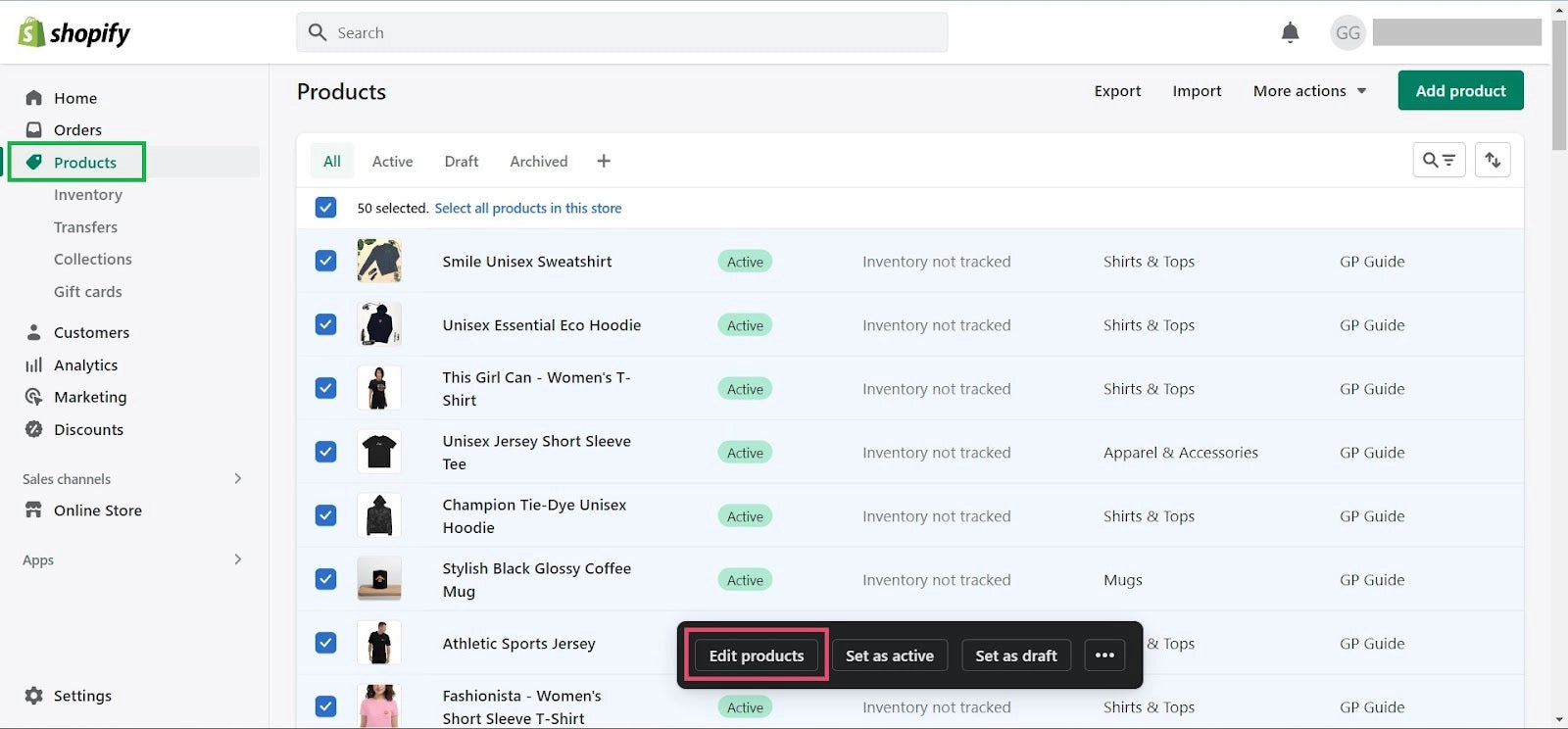This screenshot has width=1568, height=729.
Task: Open the GG account avatar
Action: tap(1347, 32)
